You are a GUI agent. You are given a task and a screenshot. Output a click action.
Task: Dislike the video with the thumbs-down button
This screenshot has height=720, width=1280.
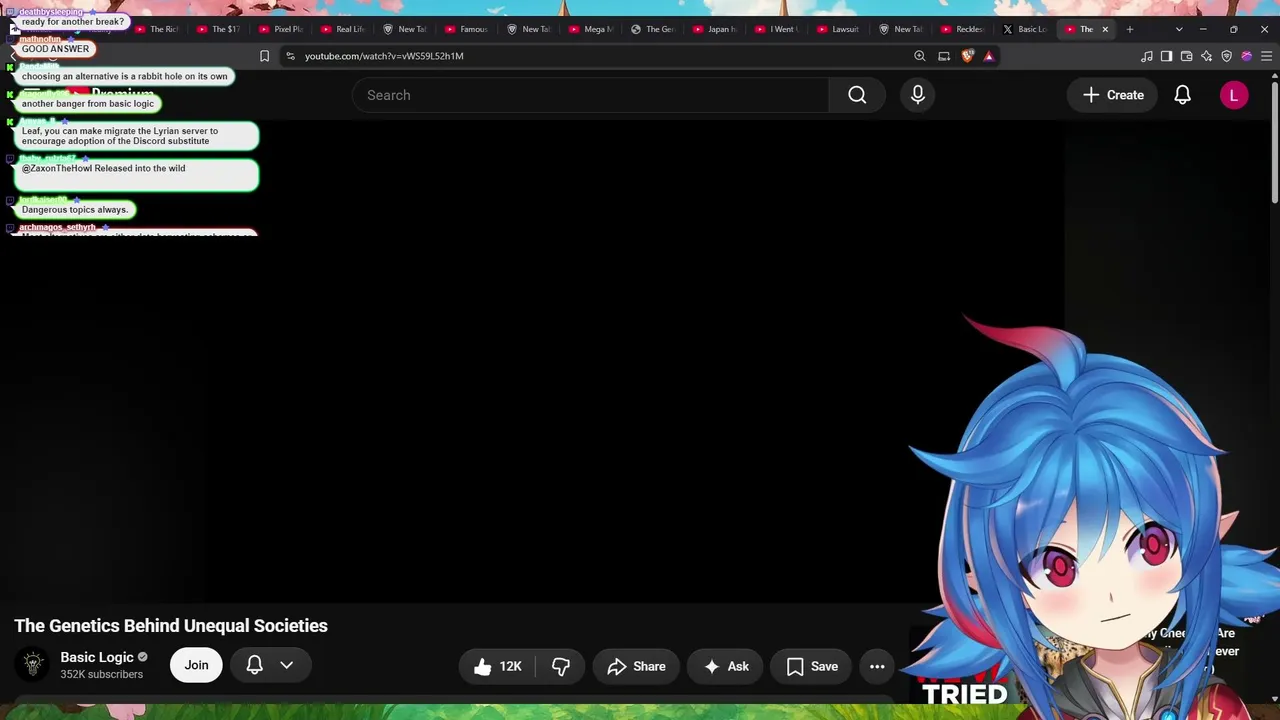(560, 666)
